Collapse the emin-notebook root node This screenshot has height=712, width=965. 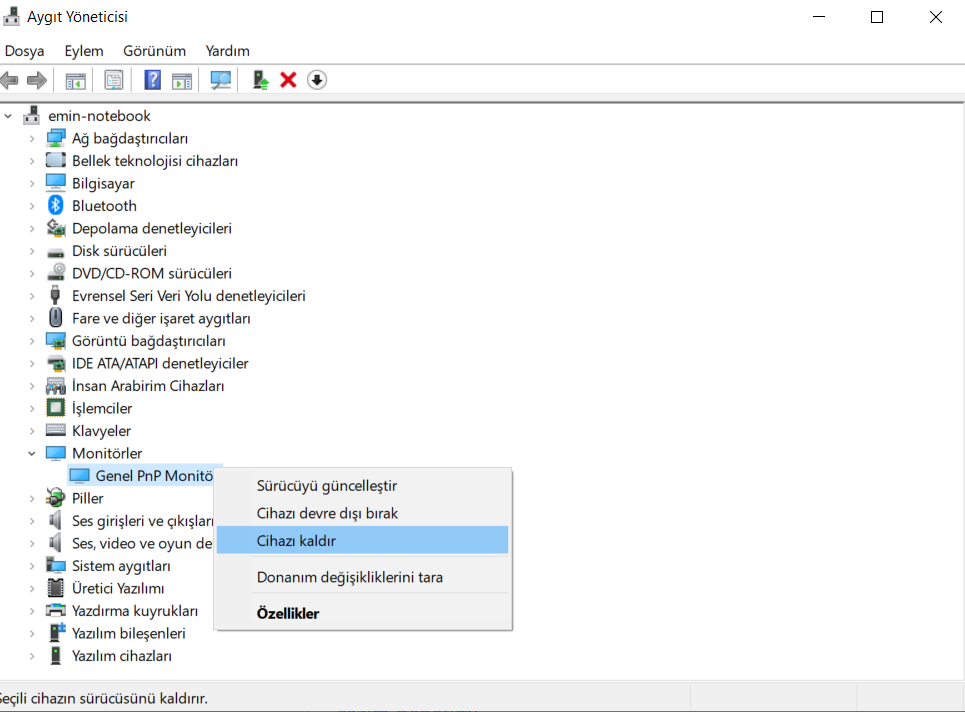[x=8, y=116]
